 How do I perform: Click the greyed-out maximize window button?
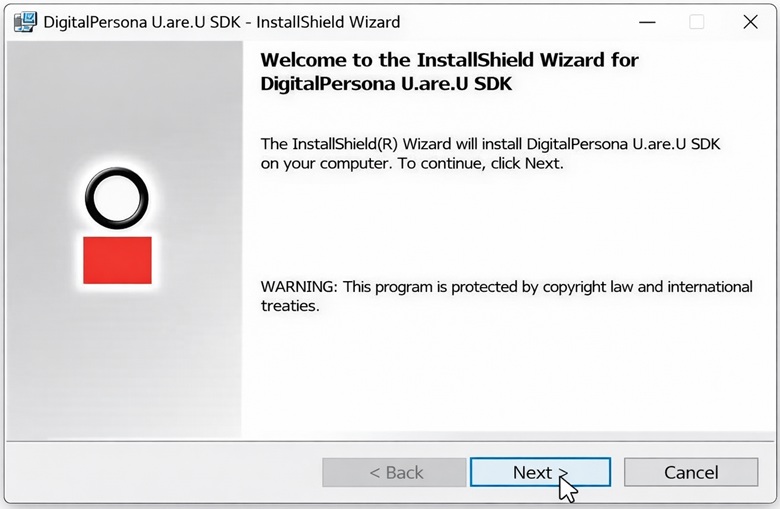coord(697,22)
